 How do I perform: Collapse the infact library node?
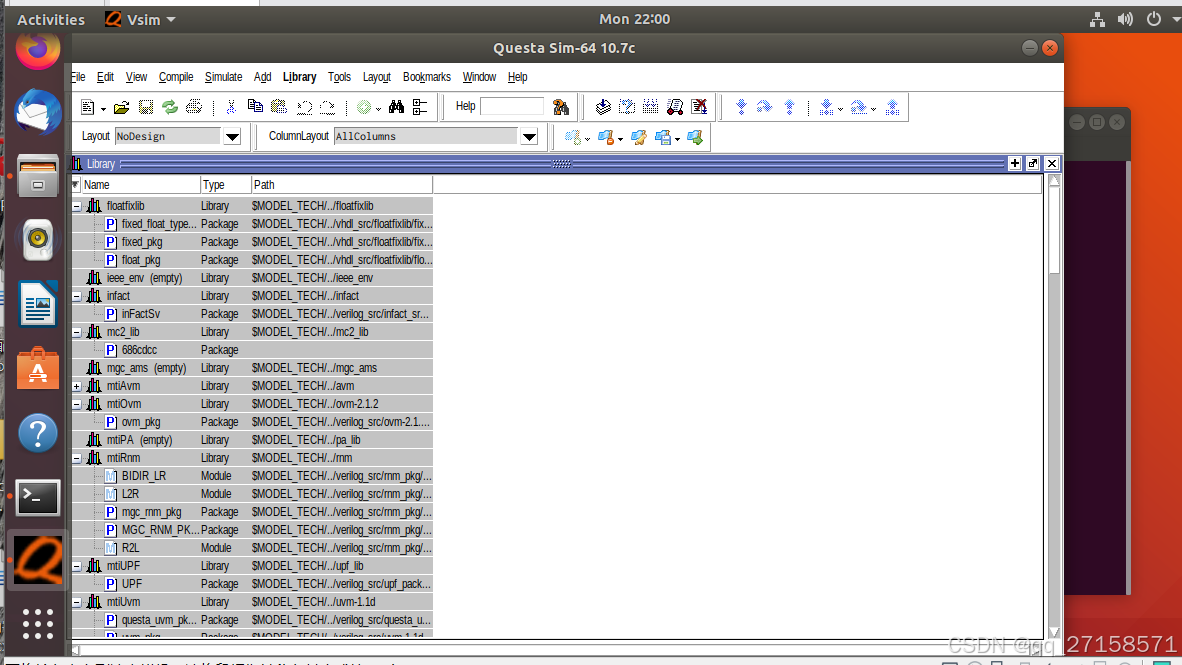(77, 296)
